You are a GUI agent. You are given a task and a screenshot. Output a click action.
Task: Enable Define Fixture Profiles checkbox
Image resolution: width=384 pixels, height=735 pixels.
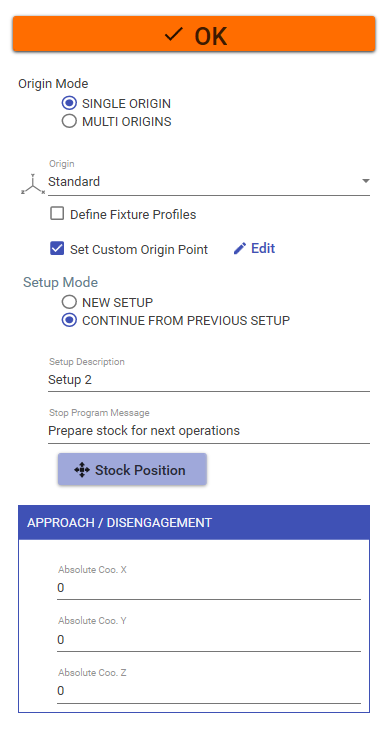tap(57, 214)
